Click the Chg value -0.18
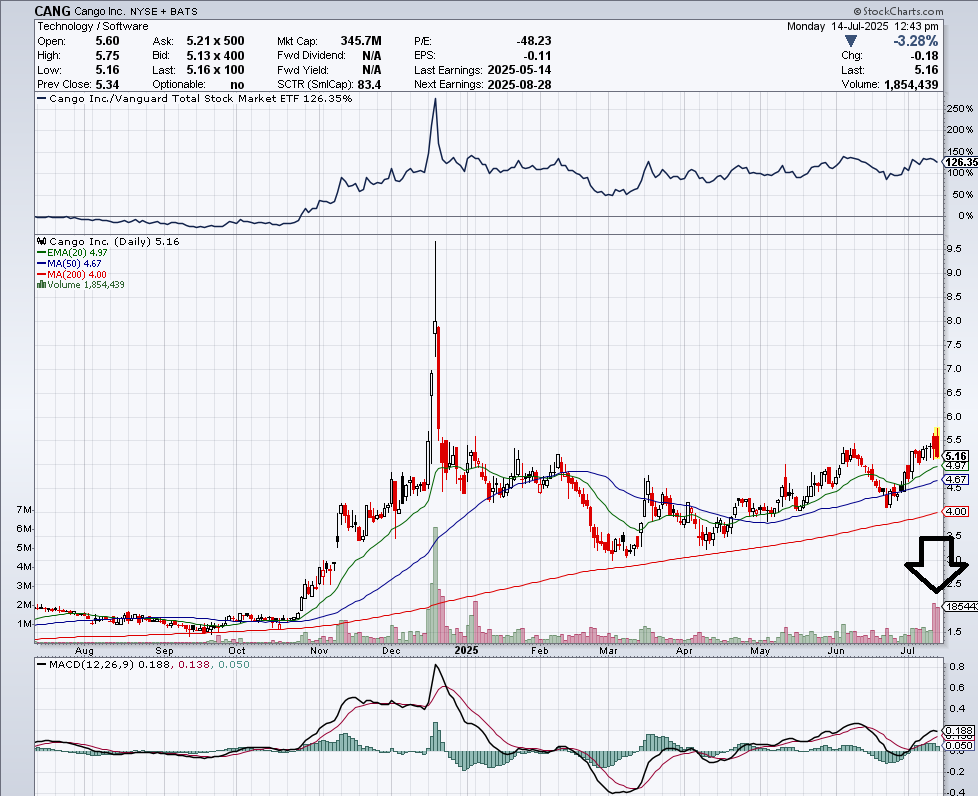 pyautogui.click(x=924, y=56)
